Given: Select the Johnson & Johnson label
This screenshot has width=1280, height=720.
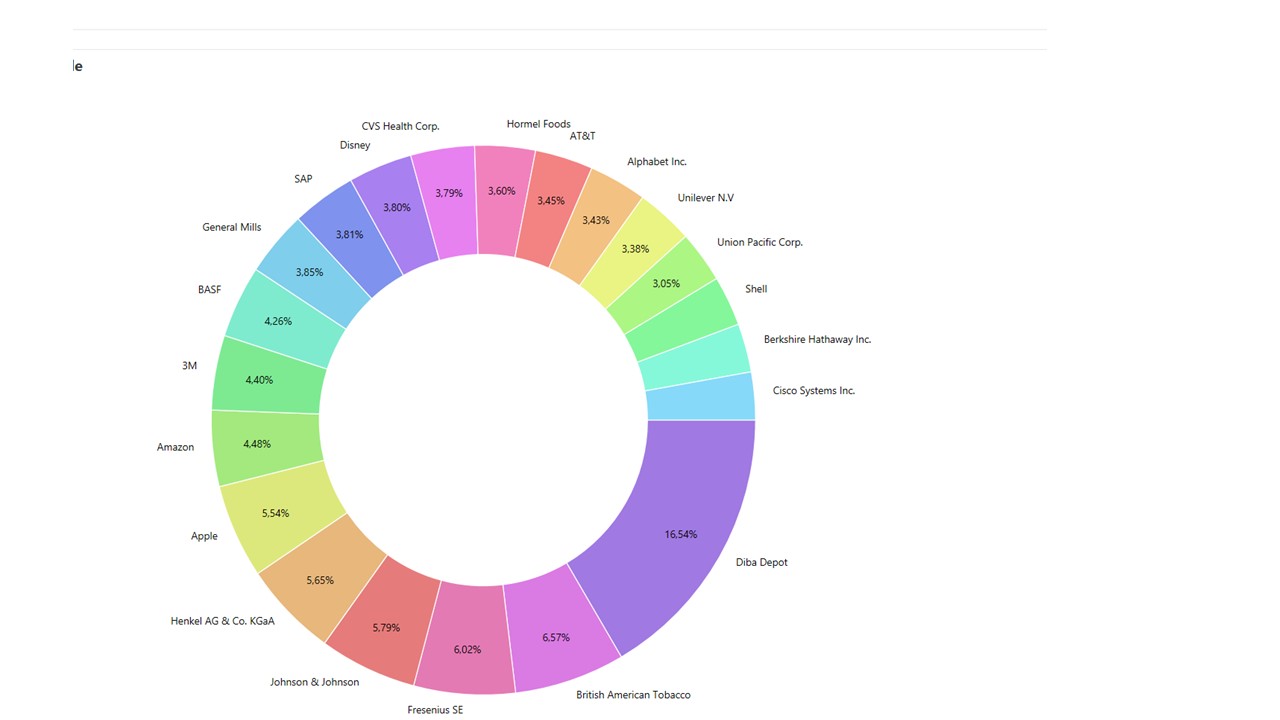Looking at the screenshot, I should 314,682.
